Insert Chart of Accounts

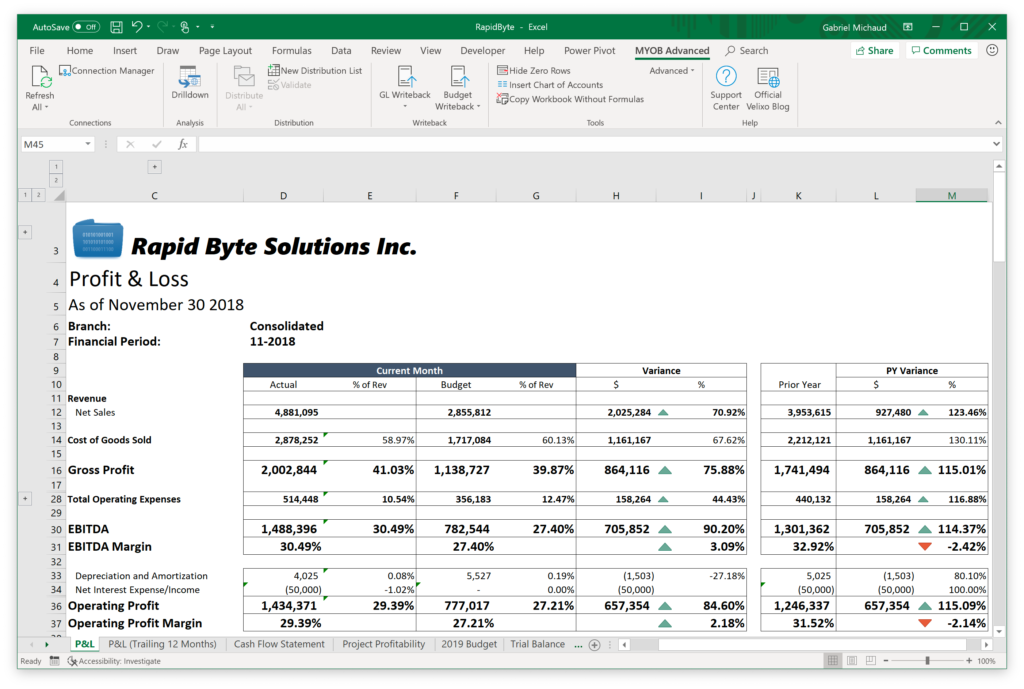pos(550,85)
